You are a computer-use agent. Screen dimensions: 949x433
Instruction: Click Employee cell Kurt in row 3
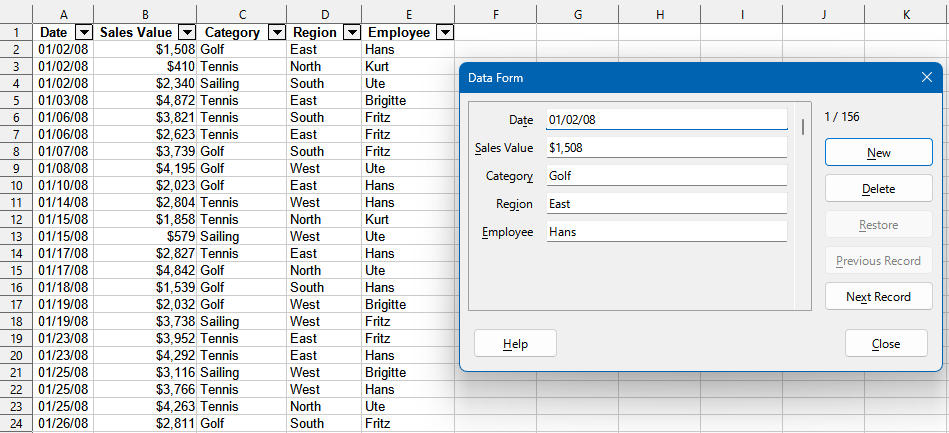pos(408,67)
